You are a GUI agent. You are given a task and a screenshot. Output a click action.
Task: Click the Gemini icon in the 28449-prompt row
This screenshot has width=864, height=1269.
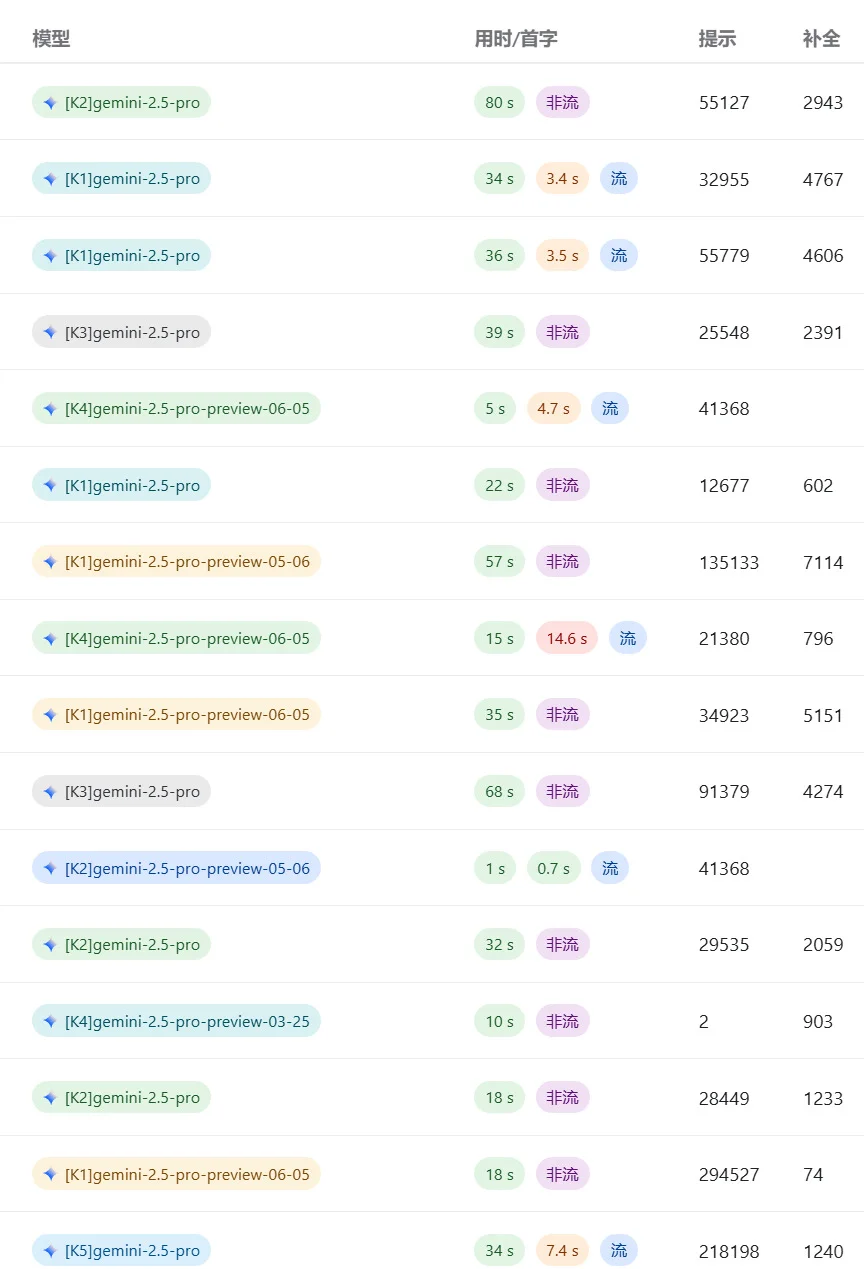click(50, 1097)
